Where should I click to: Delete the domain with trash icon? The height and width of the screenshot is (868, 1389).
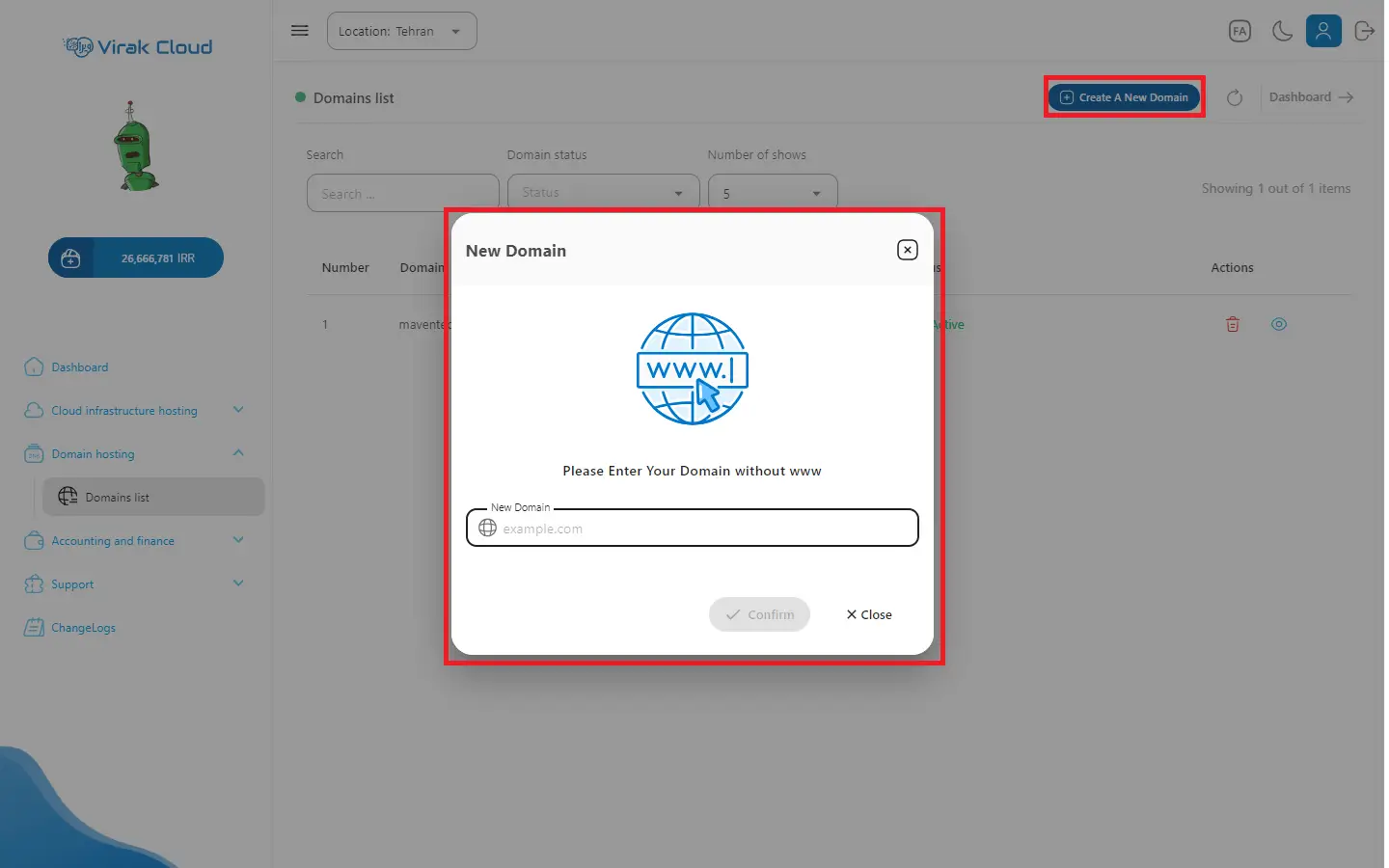1233,325
